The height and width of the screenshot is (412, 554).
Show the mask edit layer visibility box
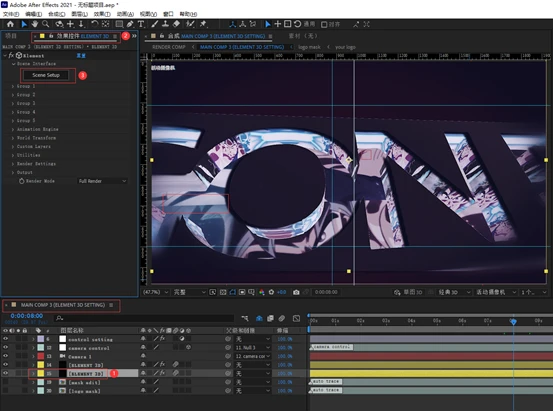(5, 382)
